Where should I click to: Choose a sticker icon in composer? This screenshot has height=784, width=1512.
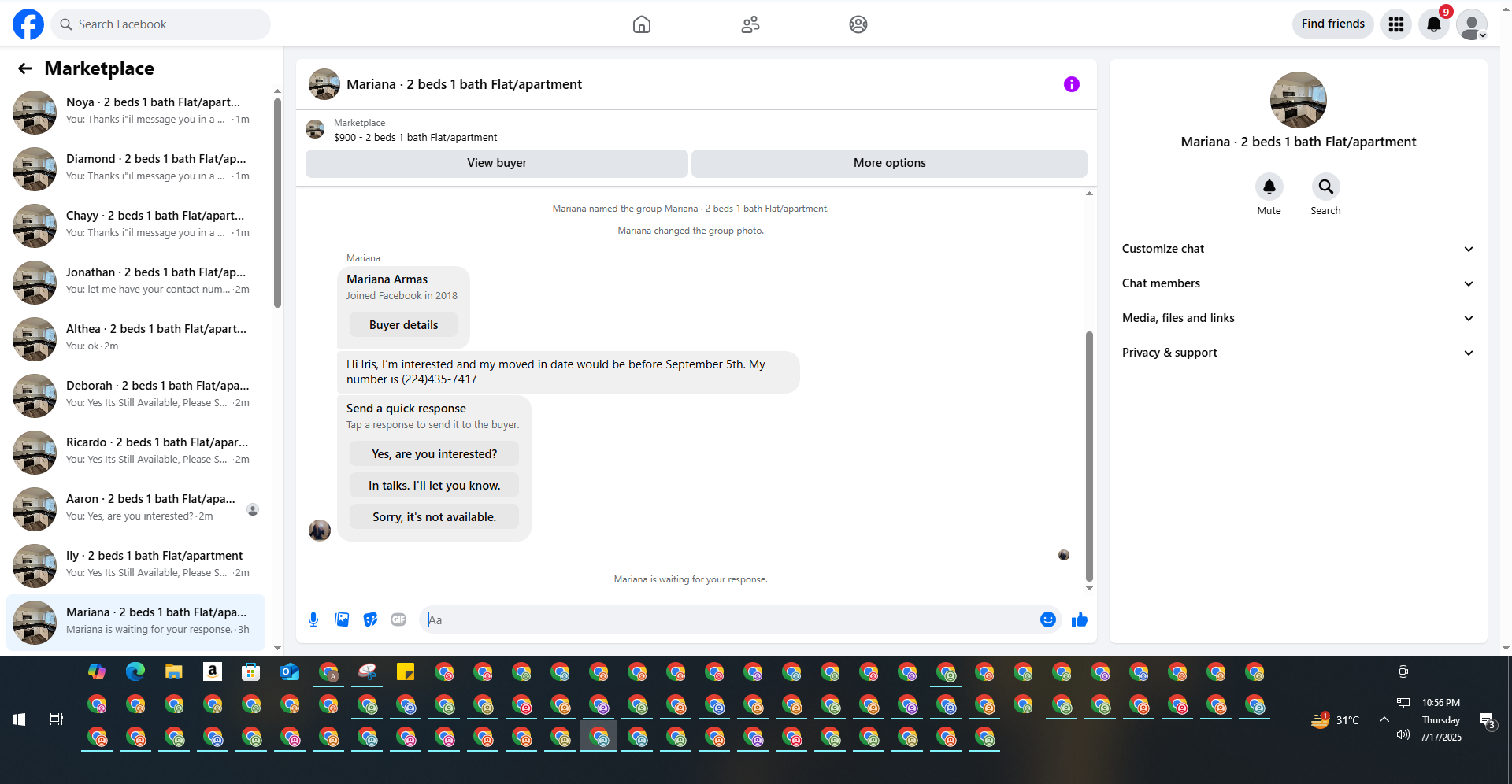[x=370, y=619]
